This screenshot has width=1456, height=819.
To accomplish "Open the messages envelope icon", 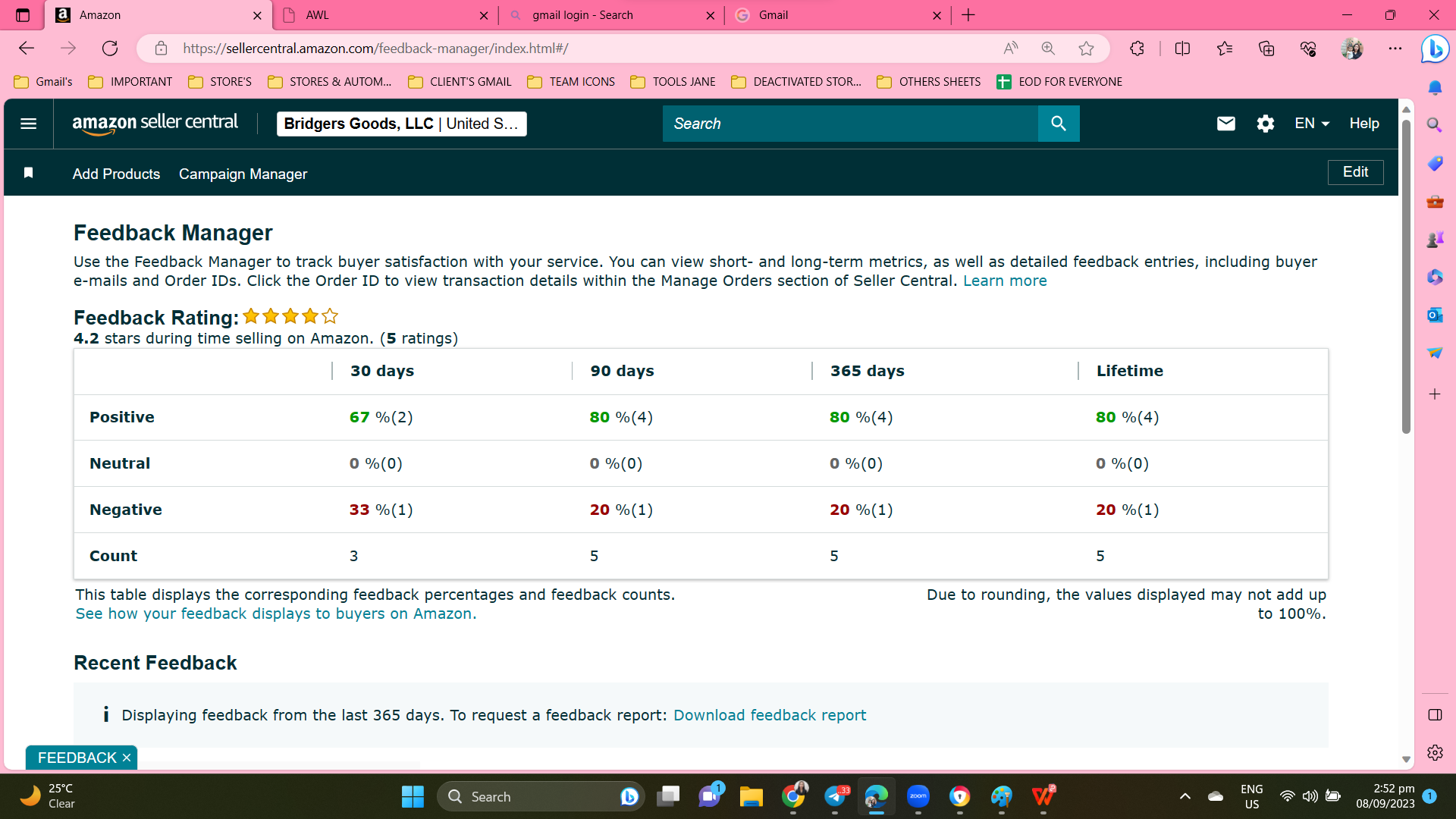I will (x=1226, y=124).
